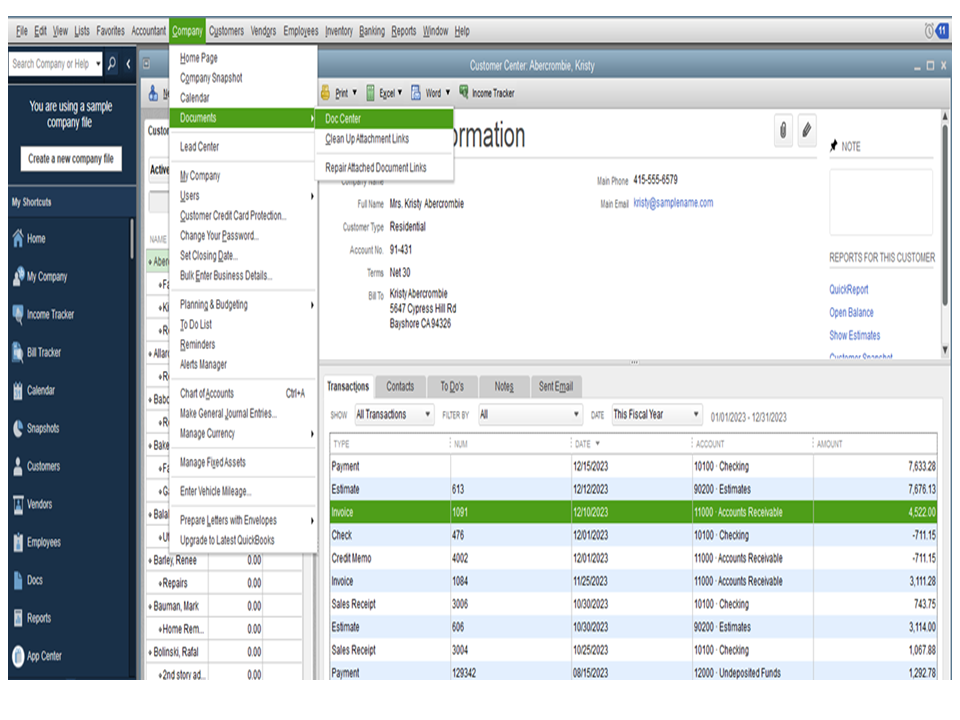
Task: Click the reminders clock icon top right
Action: tap(929, 30)
